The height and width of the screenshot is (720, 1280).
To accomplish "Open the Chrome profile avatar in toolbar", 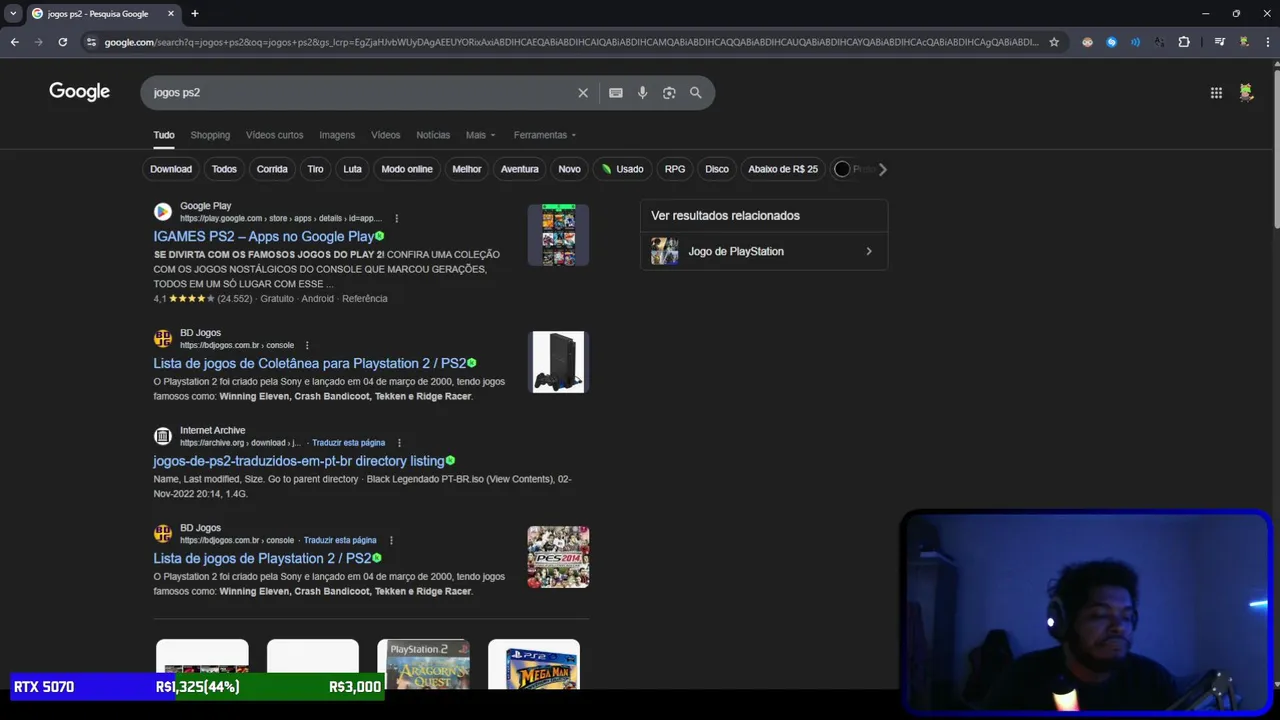I will (1244, 42).
